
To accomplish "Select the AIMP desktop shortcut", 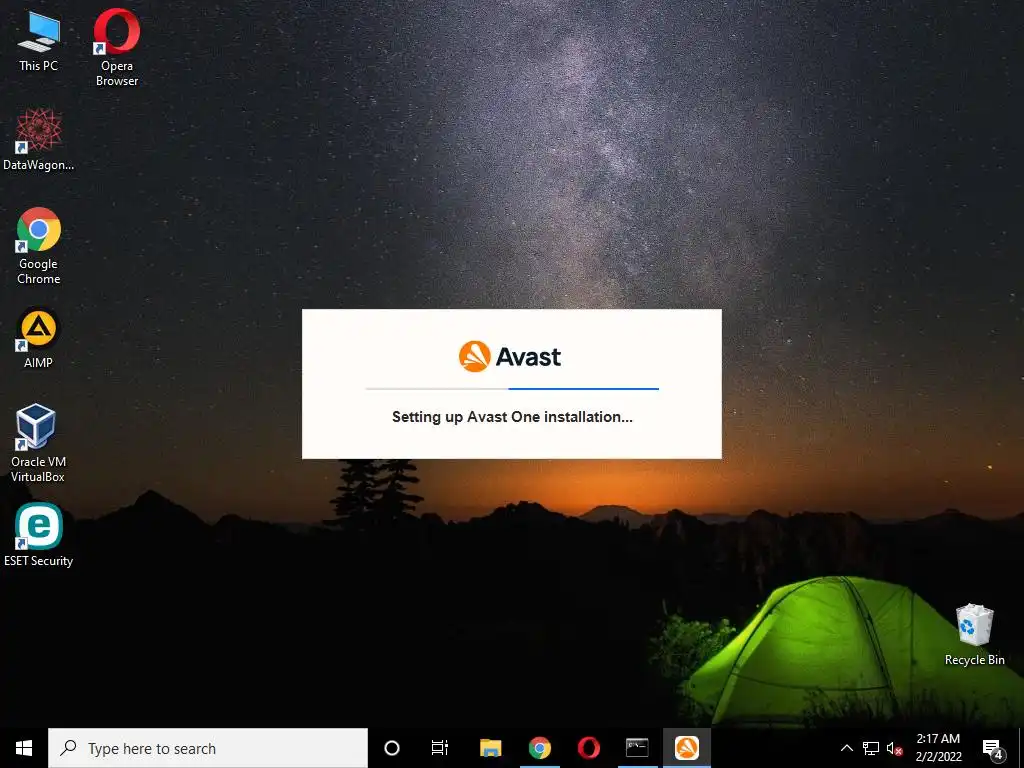I will pos(39,338).
